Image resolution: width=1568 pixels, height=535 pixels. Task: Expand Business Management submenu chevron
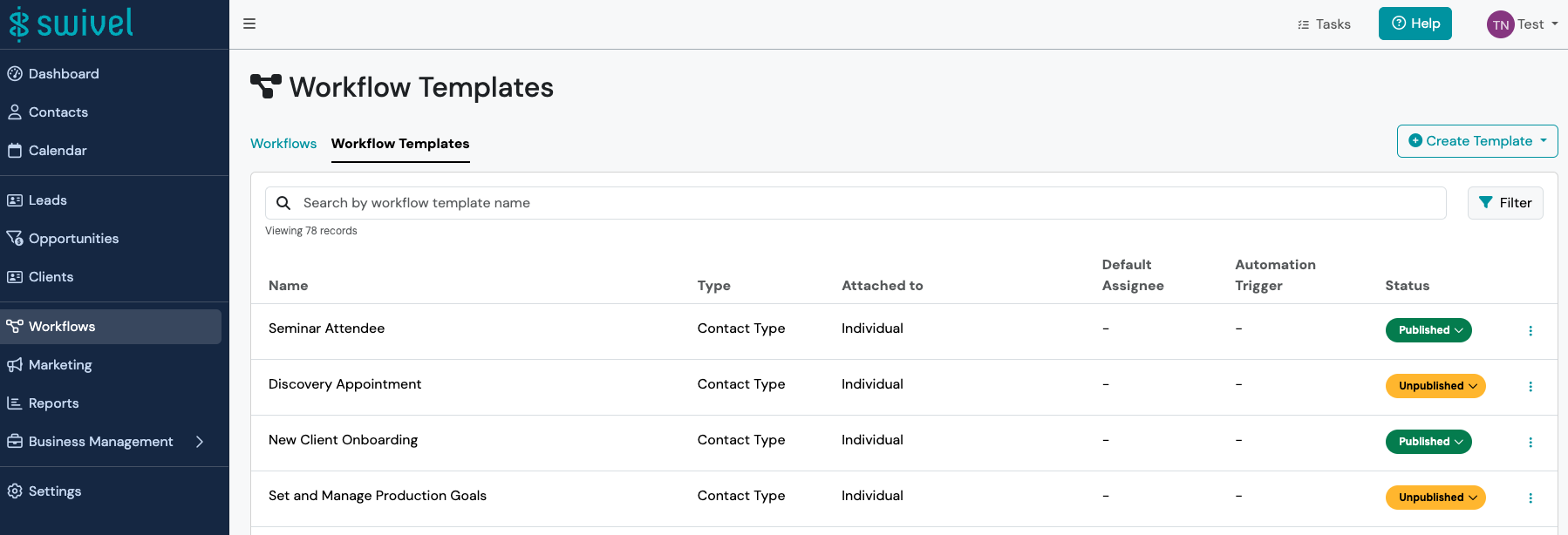(200, 442)
